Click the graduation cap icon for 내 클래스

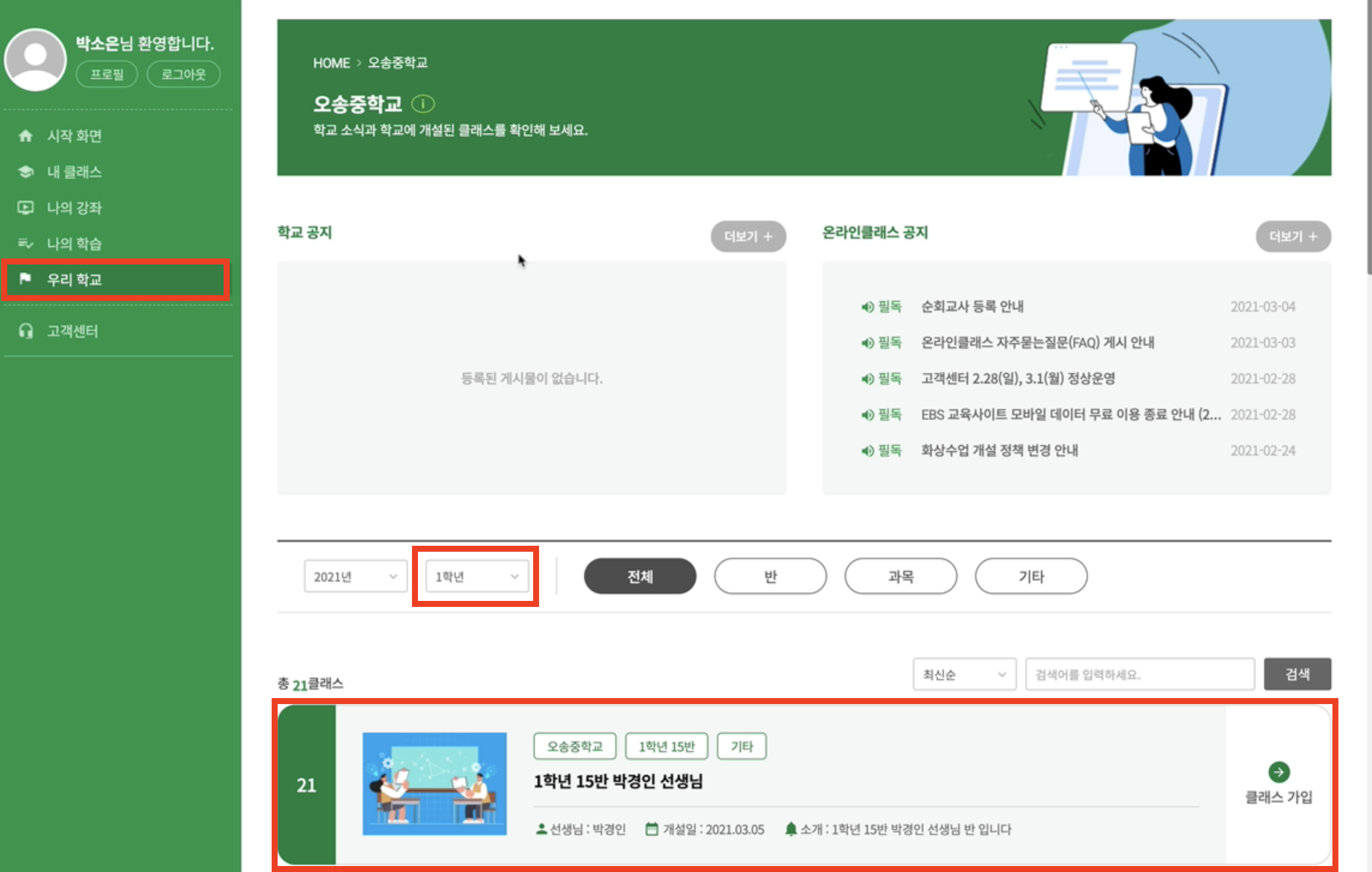click(25, 172)
